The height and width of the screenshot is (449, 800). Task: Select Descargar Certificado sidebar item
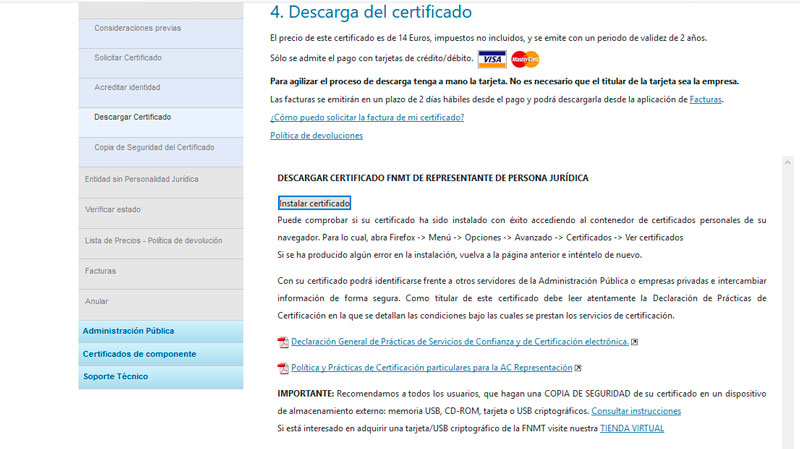[x=161, y=122]
